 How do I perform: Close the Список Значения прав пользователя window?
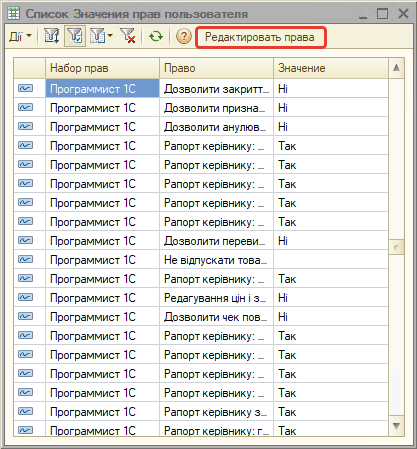coord(403,14)
